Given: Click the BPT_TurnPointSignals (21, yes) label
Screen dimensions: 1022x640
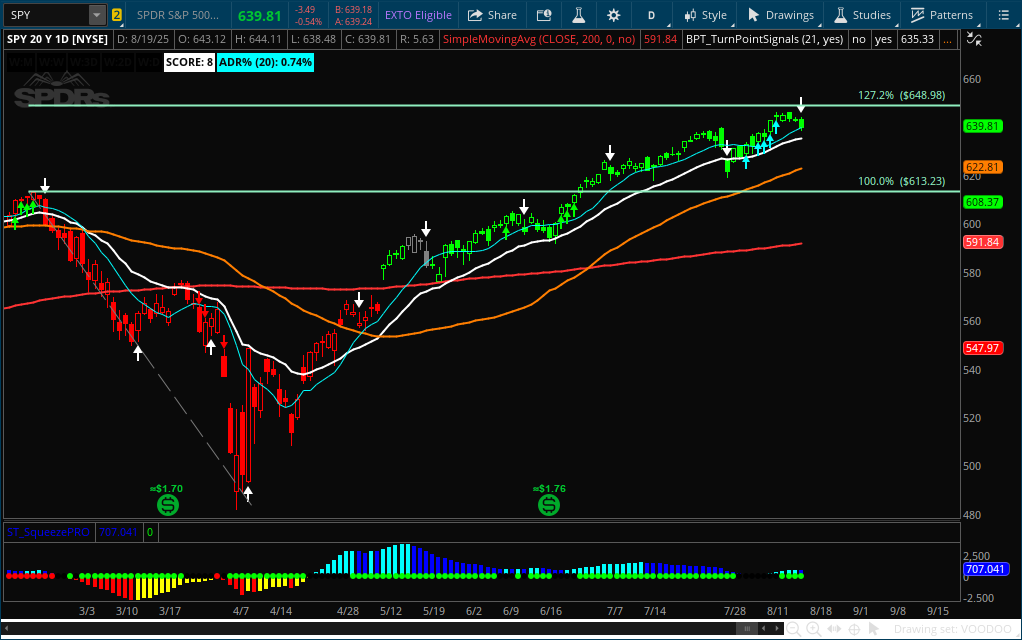Looking at the screenshot, I should point(764,39).
